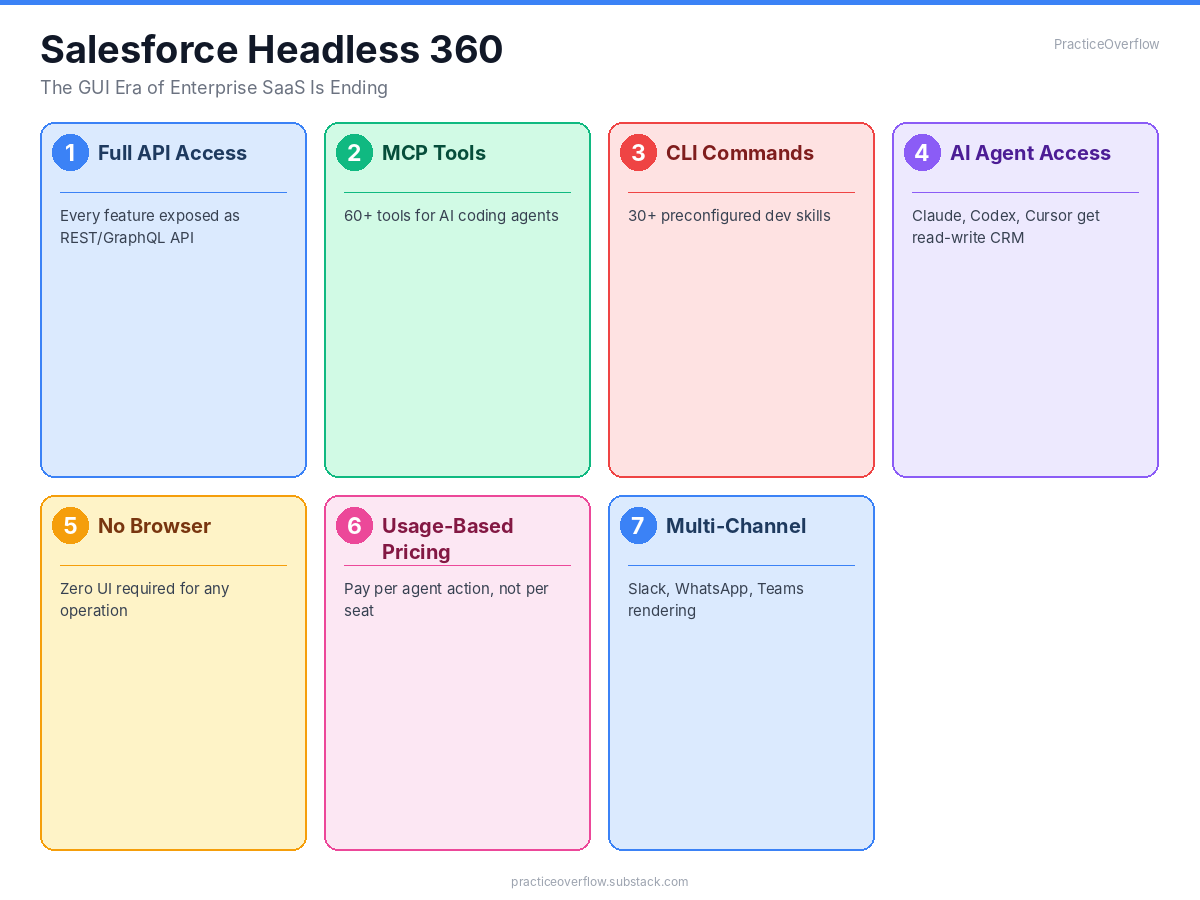The image size is (1200, 900).
Task: Click text '30+ preconfigured dev skills'
Action: 729,216
